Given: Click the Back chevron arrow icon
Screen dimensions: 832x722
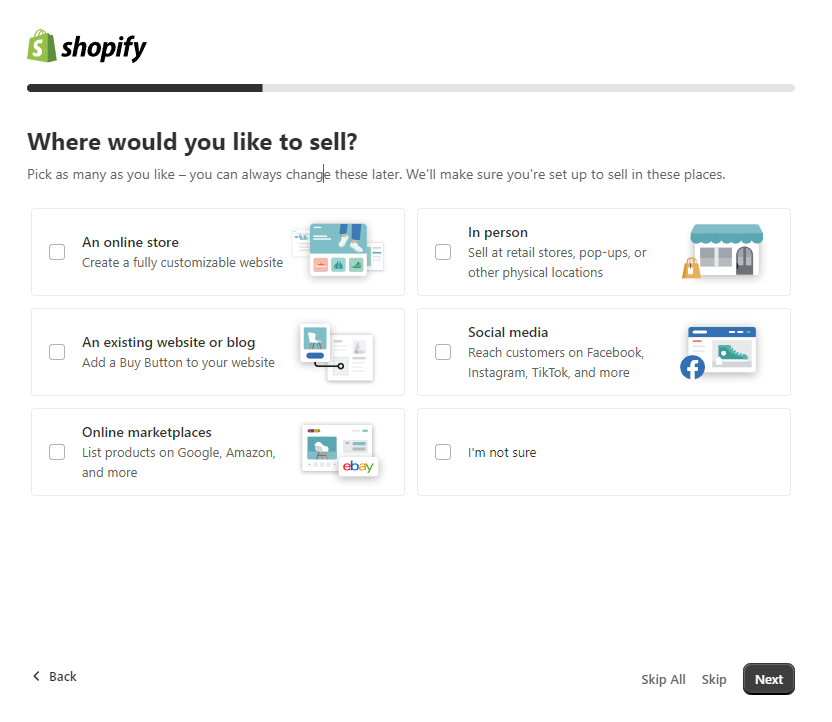Looking at the screenshot, I should pos(36,676).
